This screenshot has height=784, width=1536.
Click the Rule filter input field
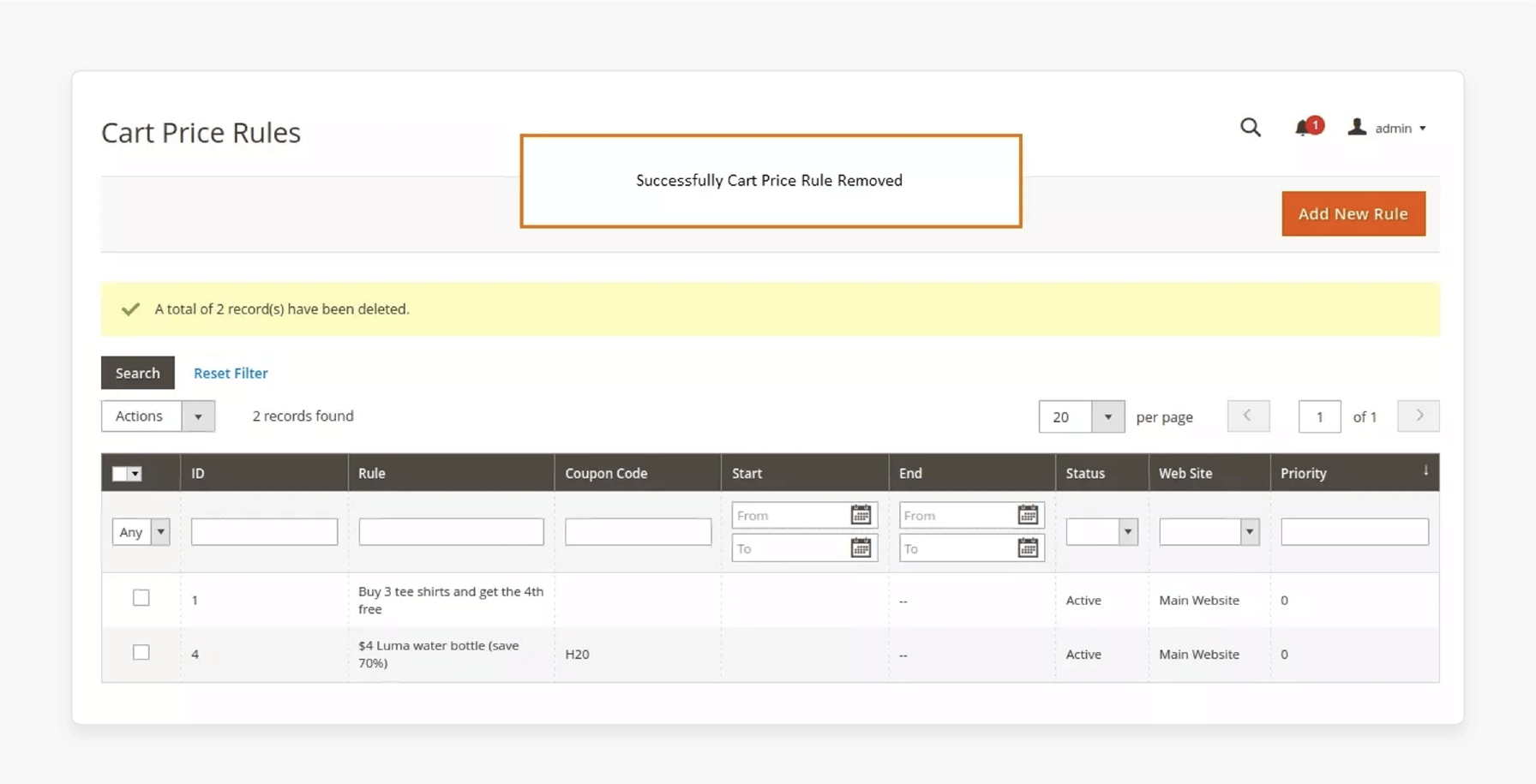451,532
